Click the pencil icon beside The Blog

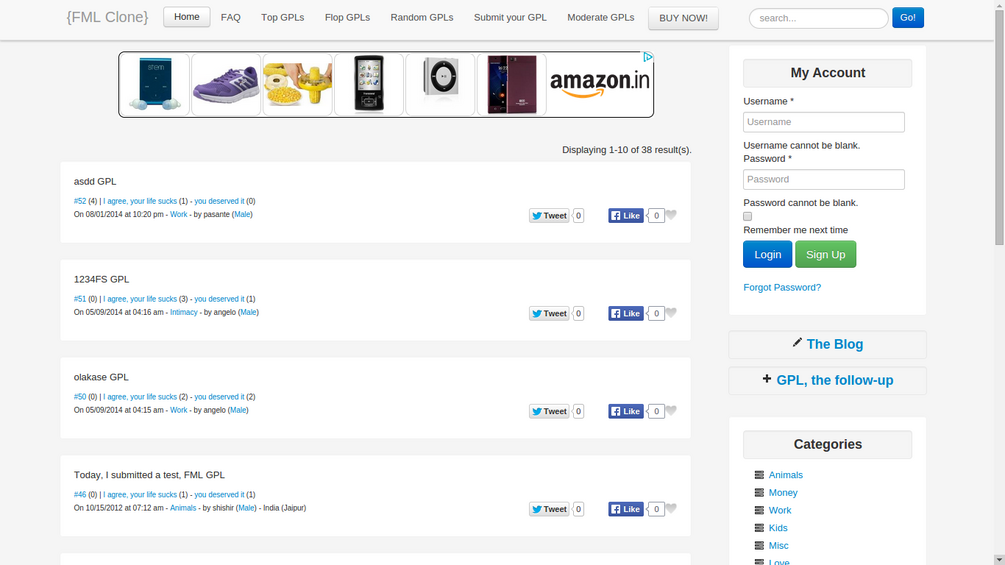[797, 343]
